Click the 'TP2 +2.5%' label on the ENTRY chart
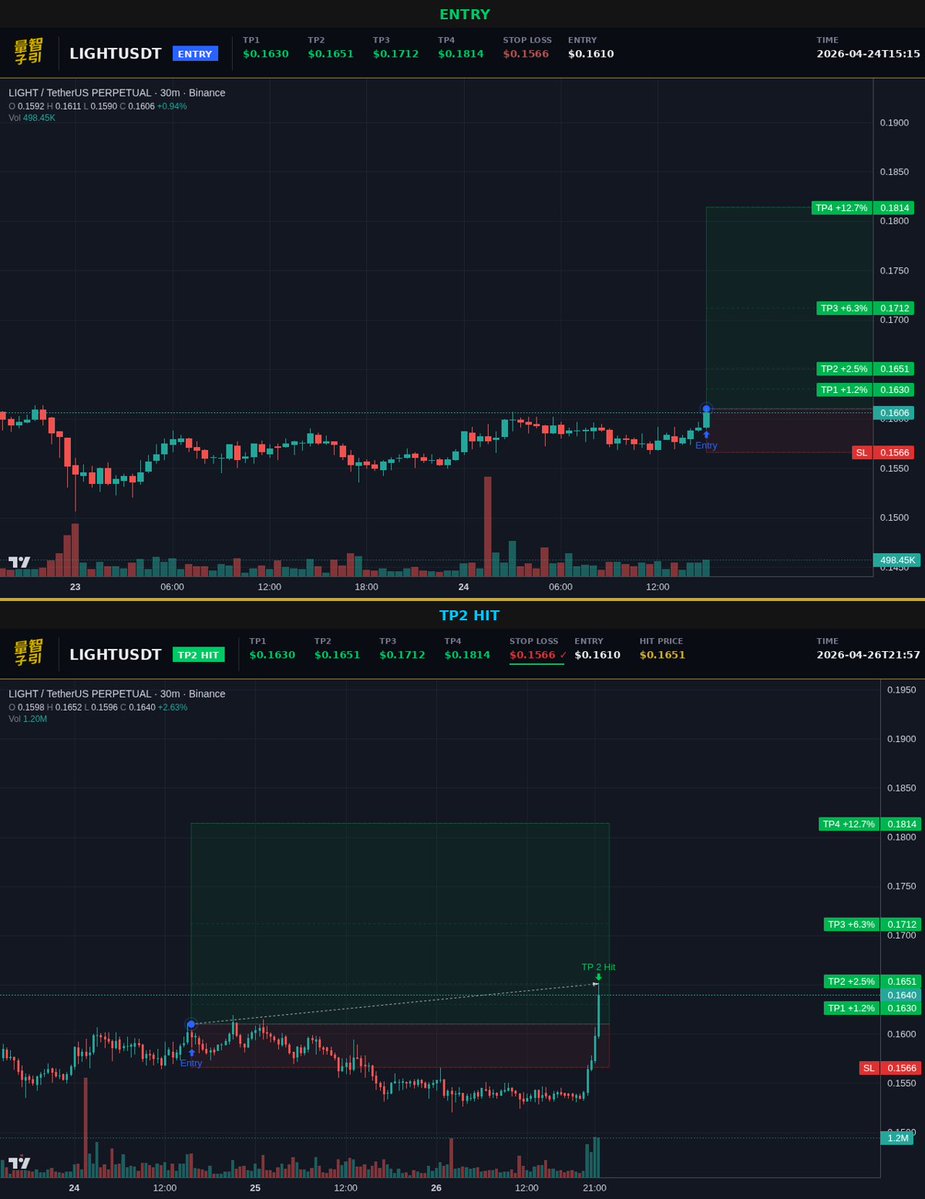The image size is (925, 1199). pyautogui.click(x=844, y=369)
